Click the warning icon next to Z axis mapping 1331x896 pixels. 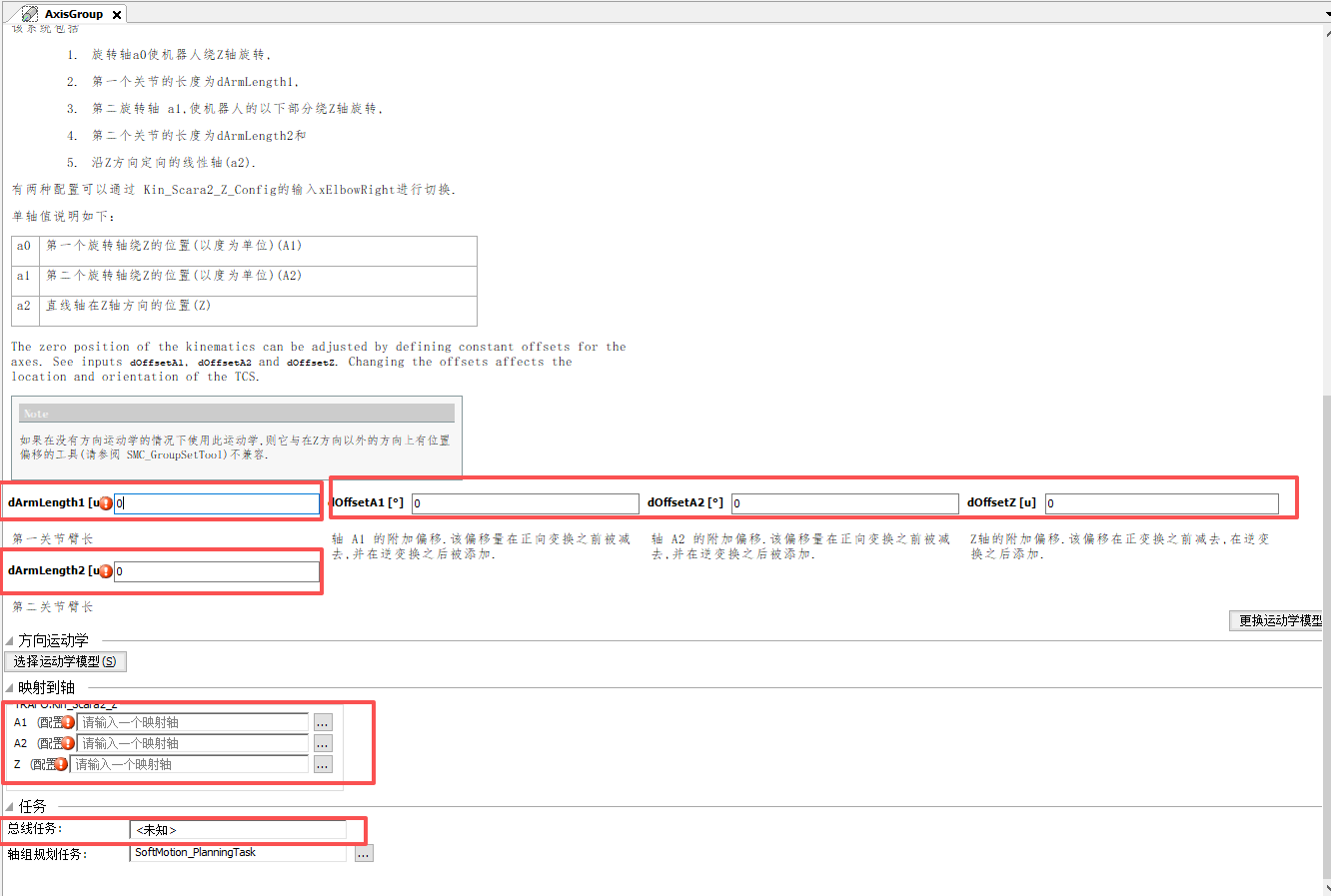coord(60,763)
